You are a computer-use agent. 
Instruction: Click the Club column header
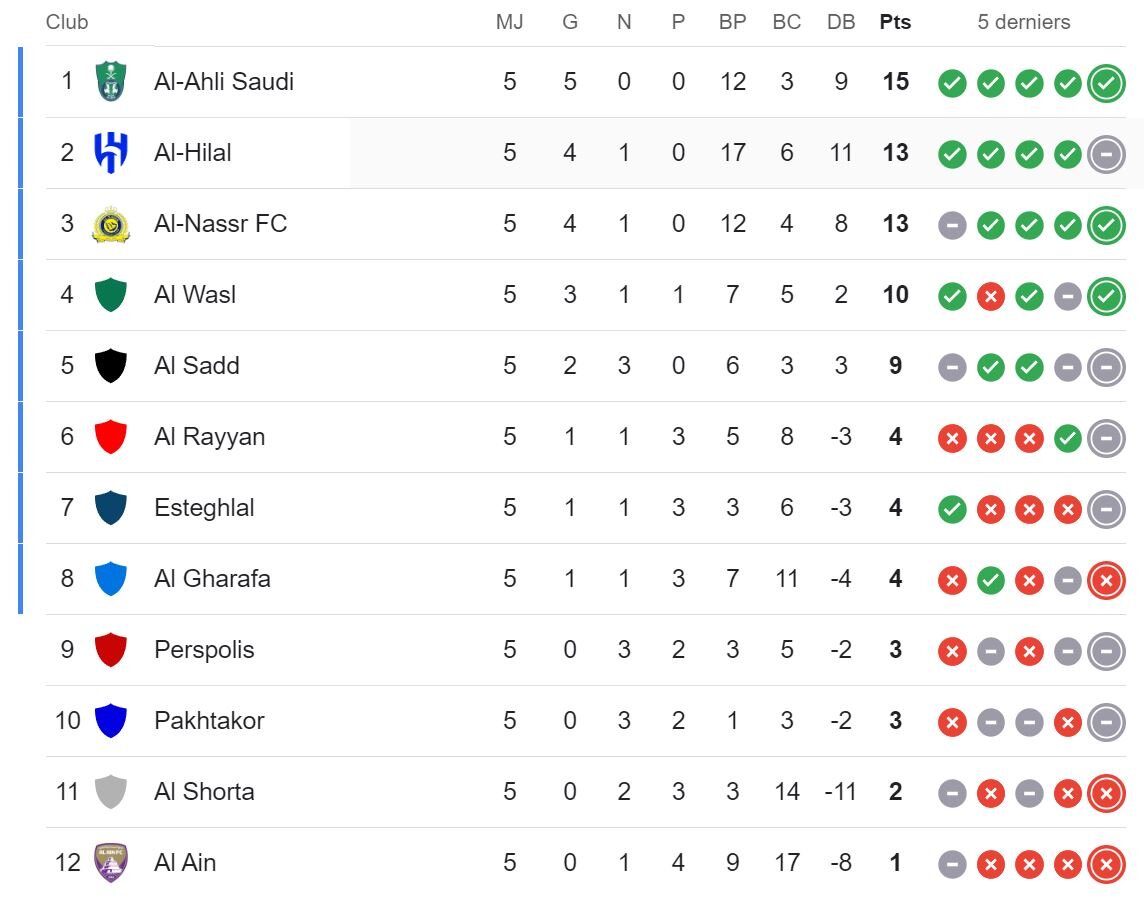[67, 22]
